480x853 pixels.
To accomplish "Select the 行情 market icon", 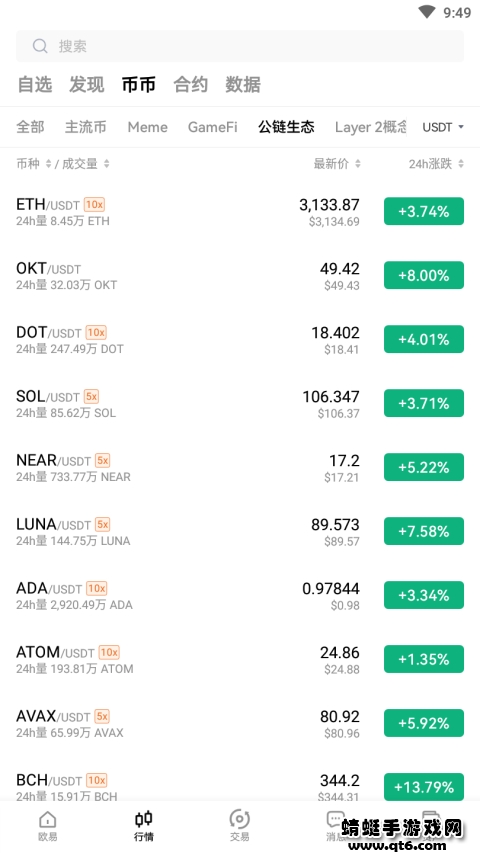I will tap(144, 819).
